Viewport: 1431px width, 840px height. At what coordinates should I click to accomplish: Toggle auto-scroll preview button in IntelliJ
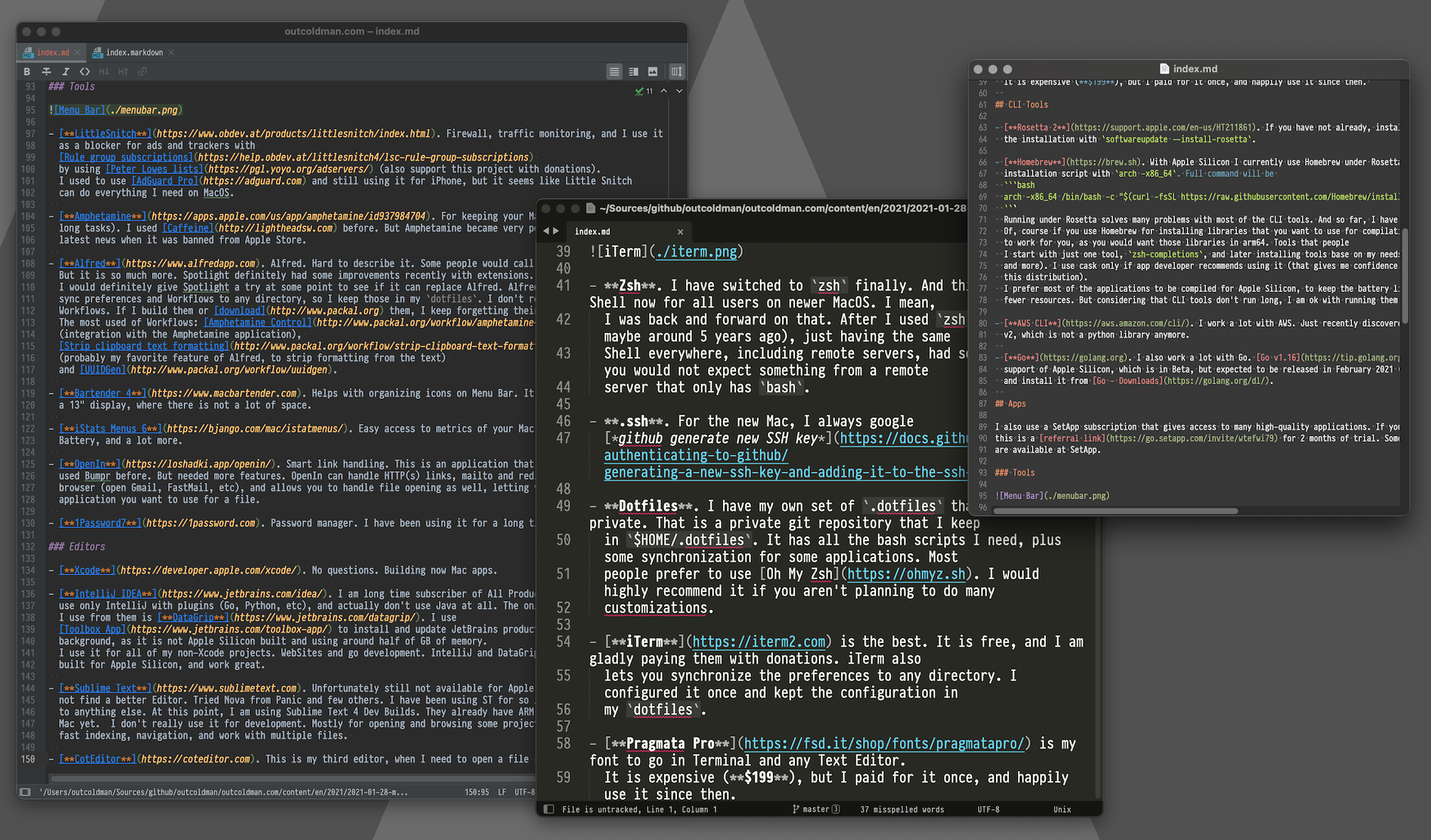click(676, 72)
